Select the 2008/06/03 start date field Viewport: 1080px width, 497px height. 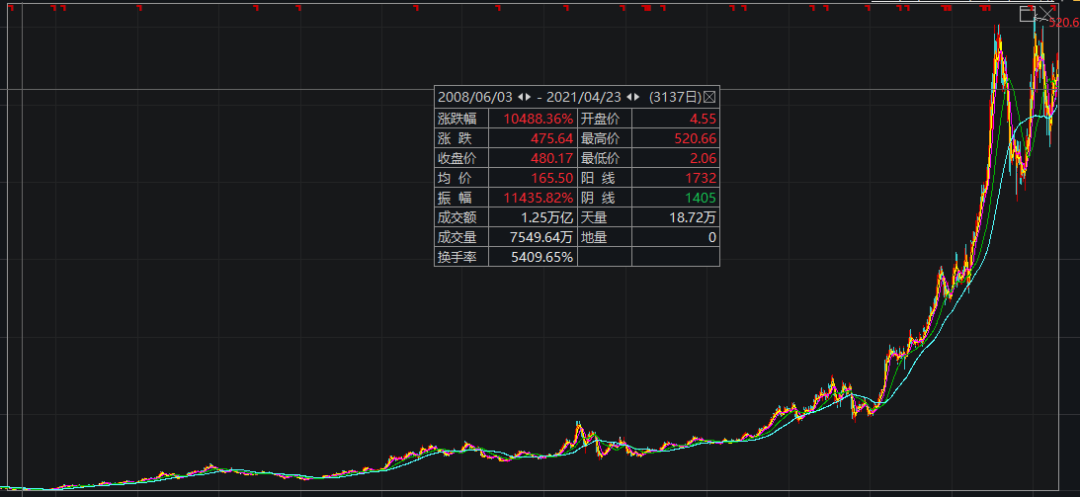coord(475,97)
